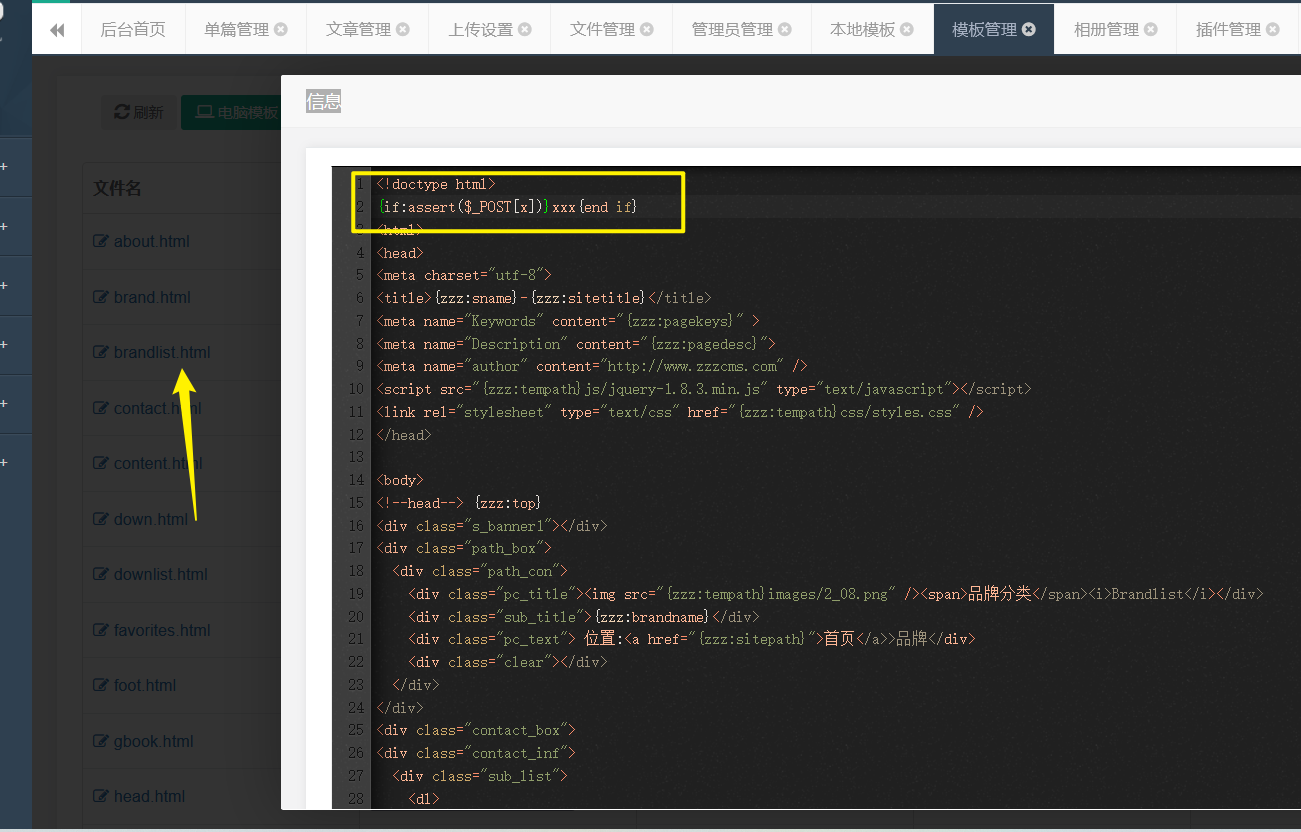Click edit icon beside favorites.html
Viewport: 1301px width, 832px height.
pos(101,630)
